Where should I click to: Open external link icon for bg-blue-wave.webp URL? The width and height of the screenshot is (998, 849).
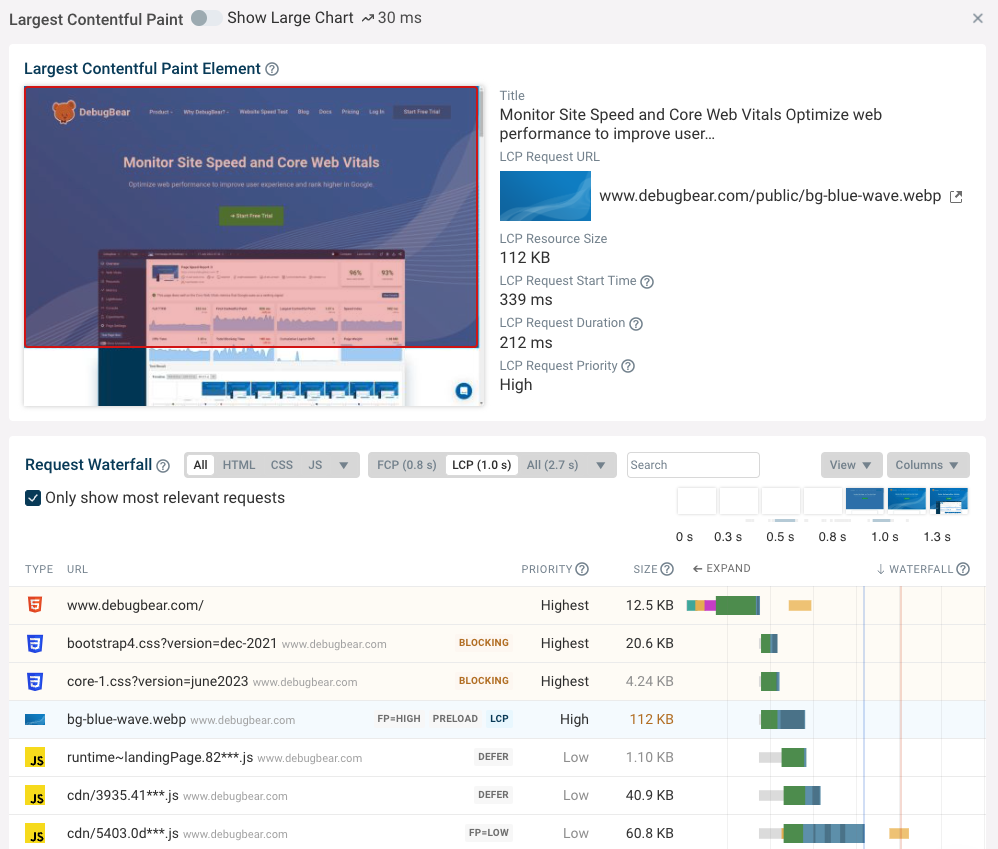(x=956, y=197)
